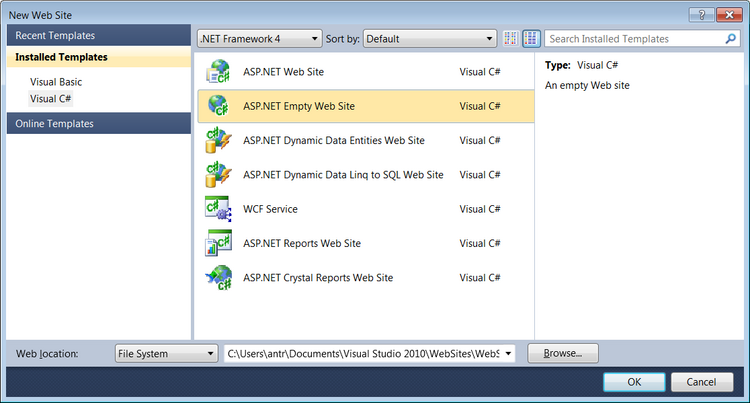The height and width of the screenshot is (403, 750).
Task: Select 'WCF Service' template name
Action: pyautogui.click(x=270, y=209)
